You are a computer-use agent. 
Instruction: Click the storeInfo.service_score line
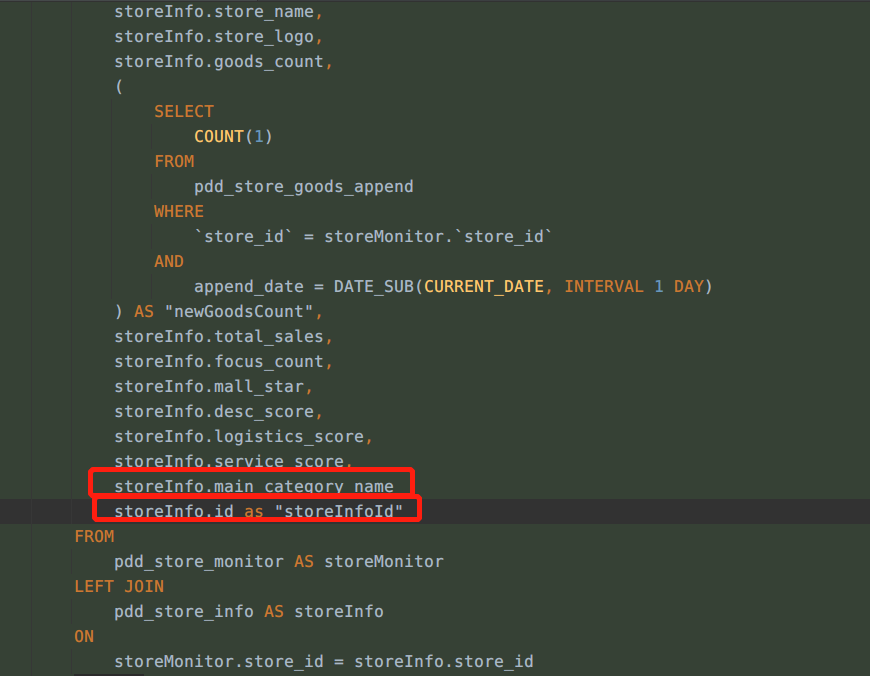(x=233, y=461)
